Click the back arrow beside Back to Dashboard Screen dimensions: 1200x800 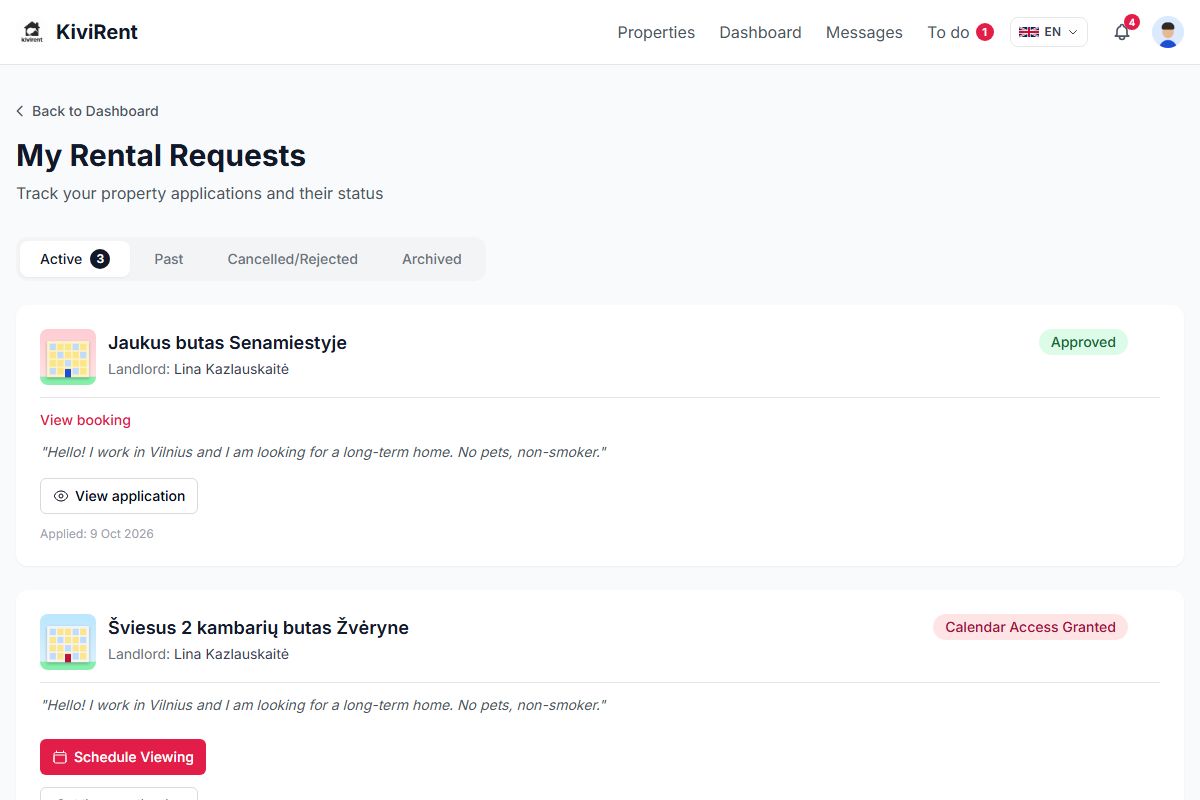pyautogui.click(x=20, y=111)
